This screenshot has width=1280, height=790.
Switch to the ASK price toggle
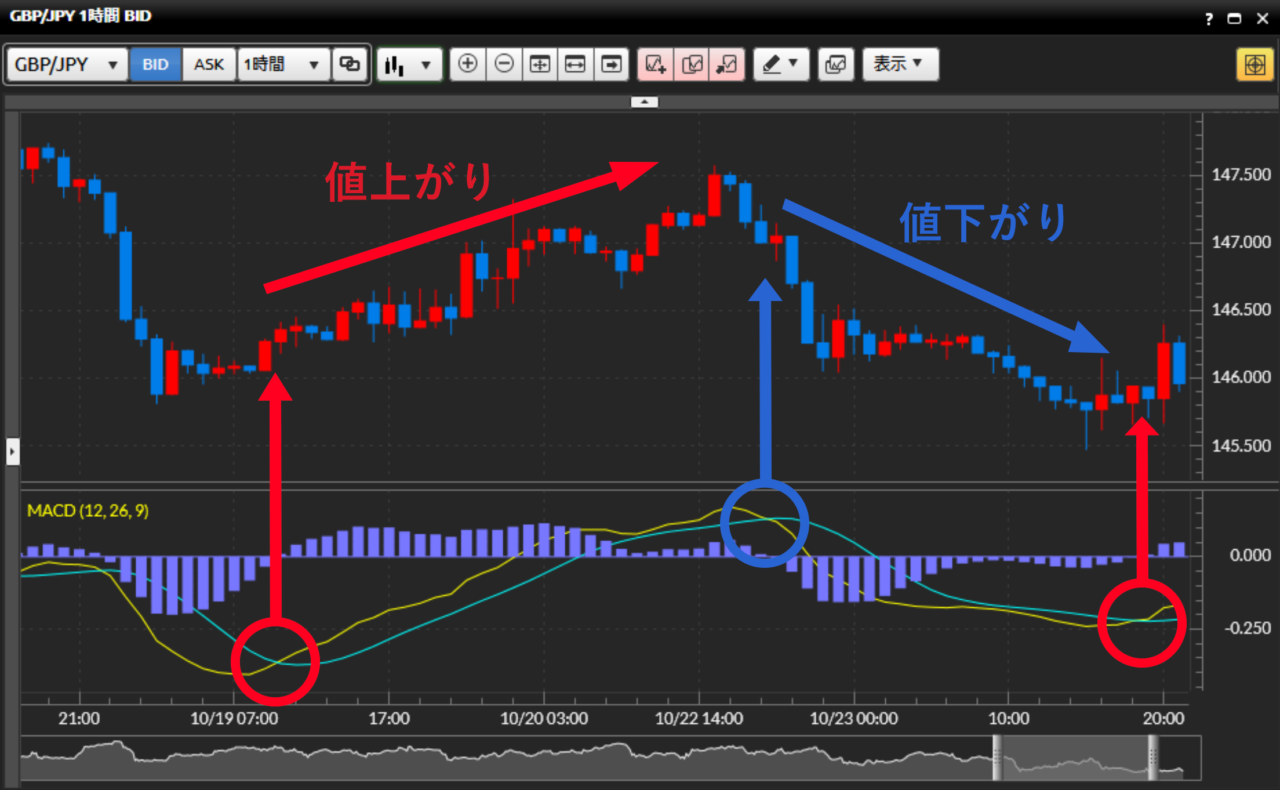209,64
